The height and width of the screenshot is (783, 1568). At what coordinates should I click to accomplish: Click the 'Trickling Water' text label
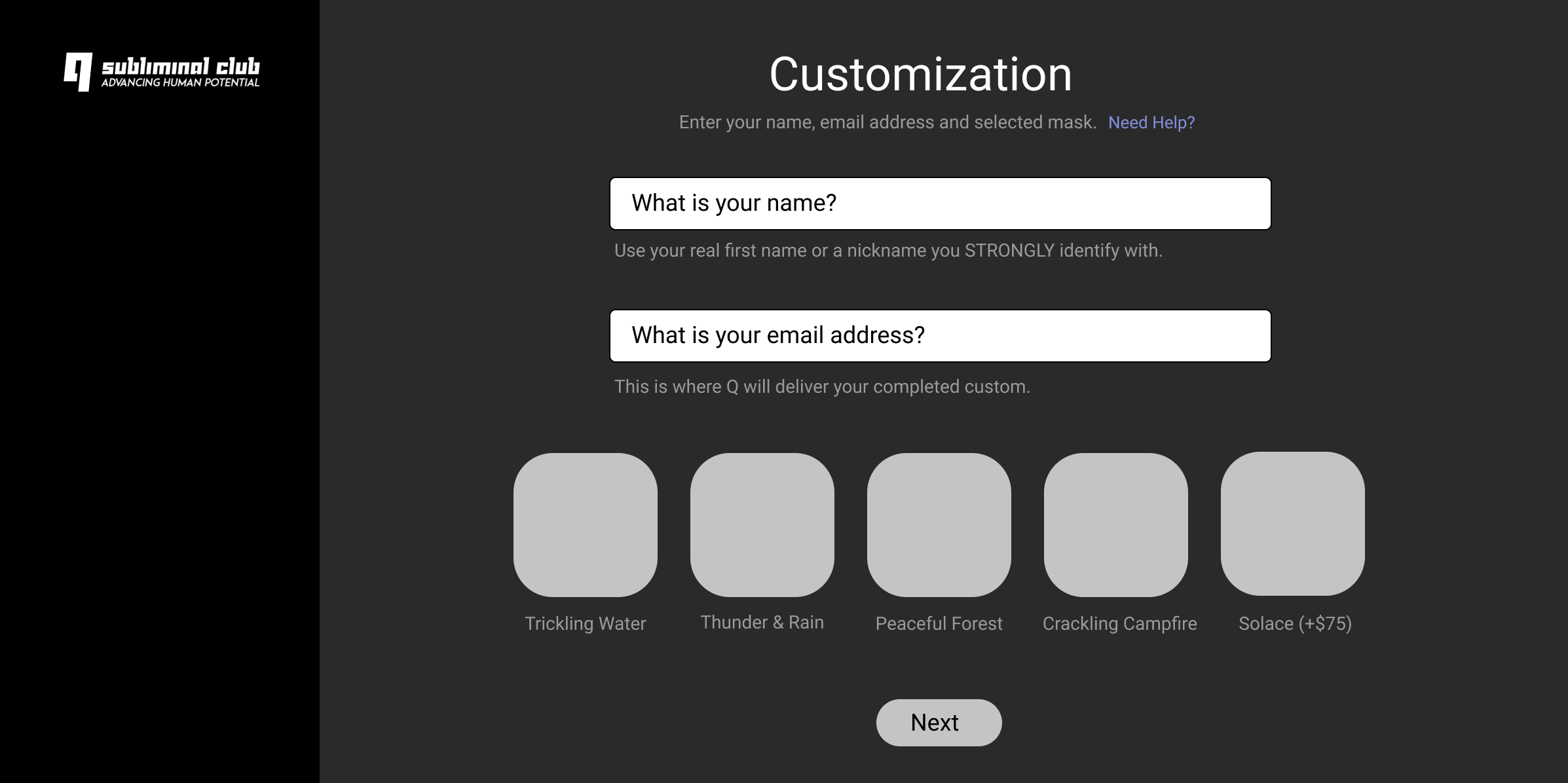tap(585, 623)
